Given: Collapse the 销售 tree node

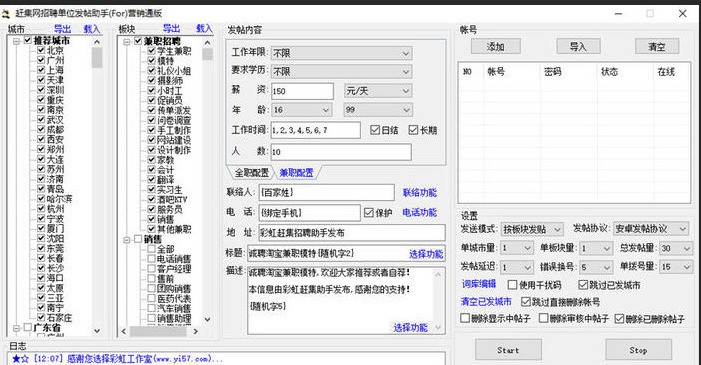Looking at the screenshot, I should [127, 239].
